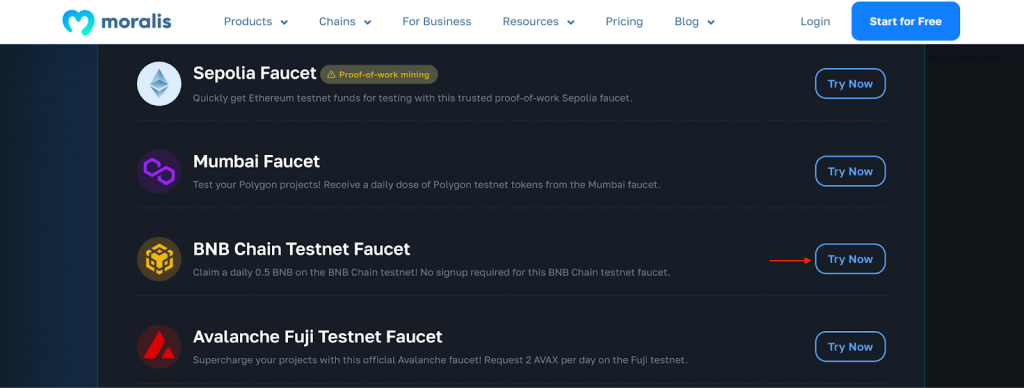
Task: Click the 'Test your Polygon projects' description
Action: [426, 185]
